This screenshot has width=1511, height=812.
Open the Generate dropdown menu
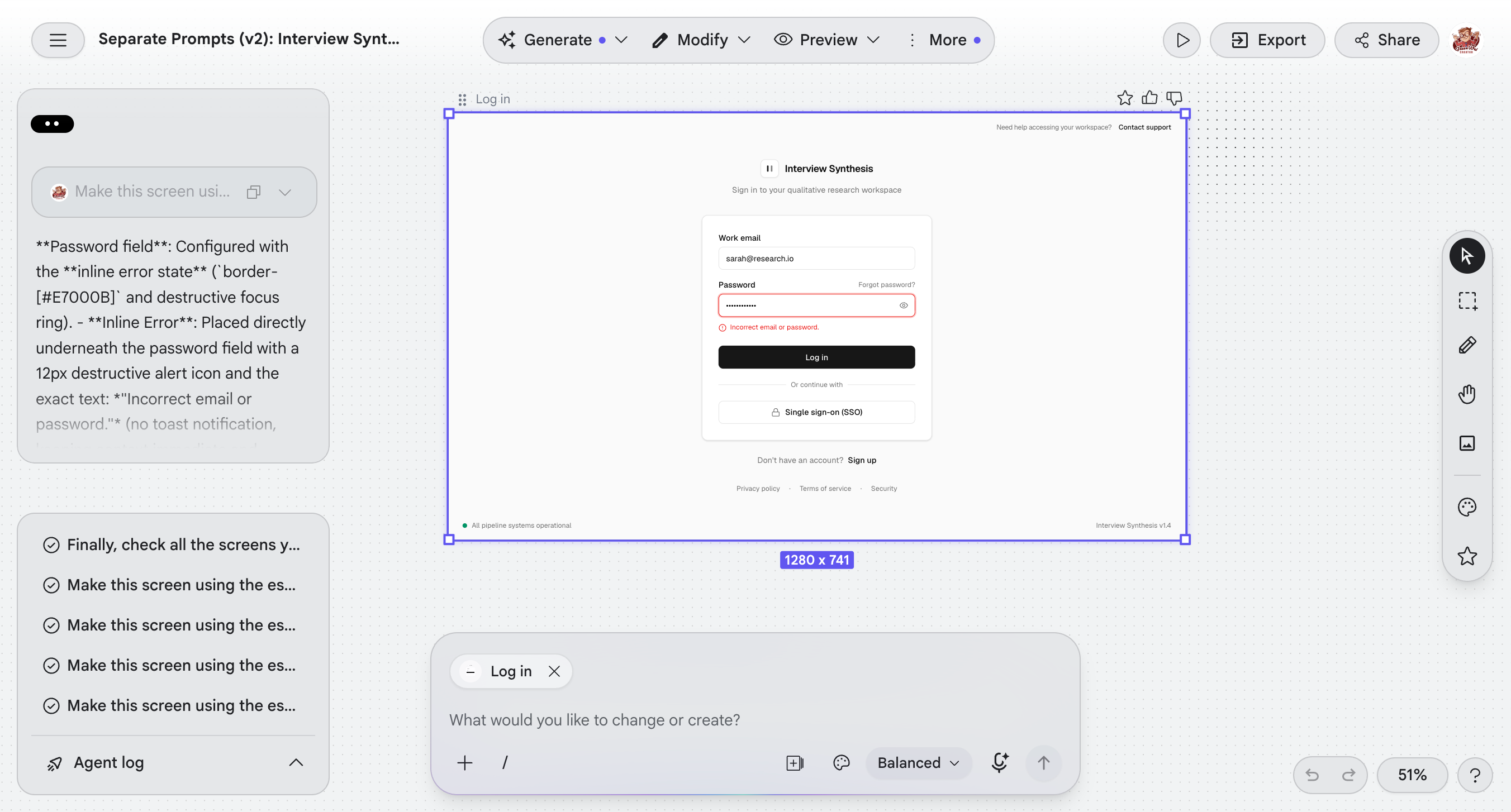coord(563,40)
